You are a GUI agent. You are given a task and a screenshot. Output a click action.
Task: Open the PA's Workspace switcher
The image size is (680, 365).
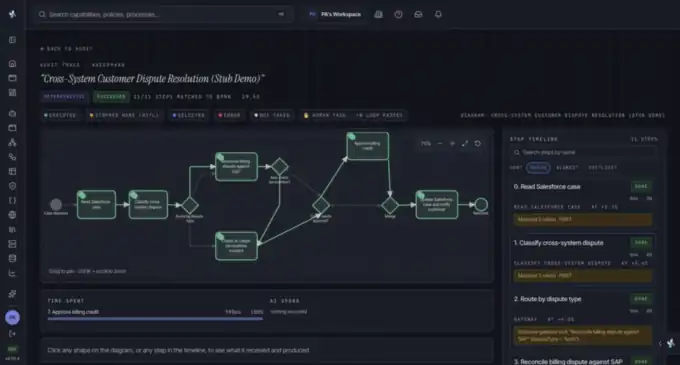pyautogui.click(x=334, y=14)
